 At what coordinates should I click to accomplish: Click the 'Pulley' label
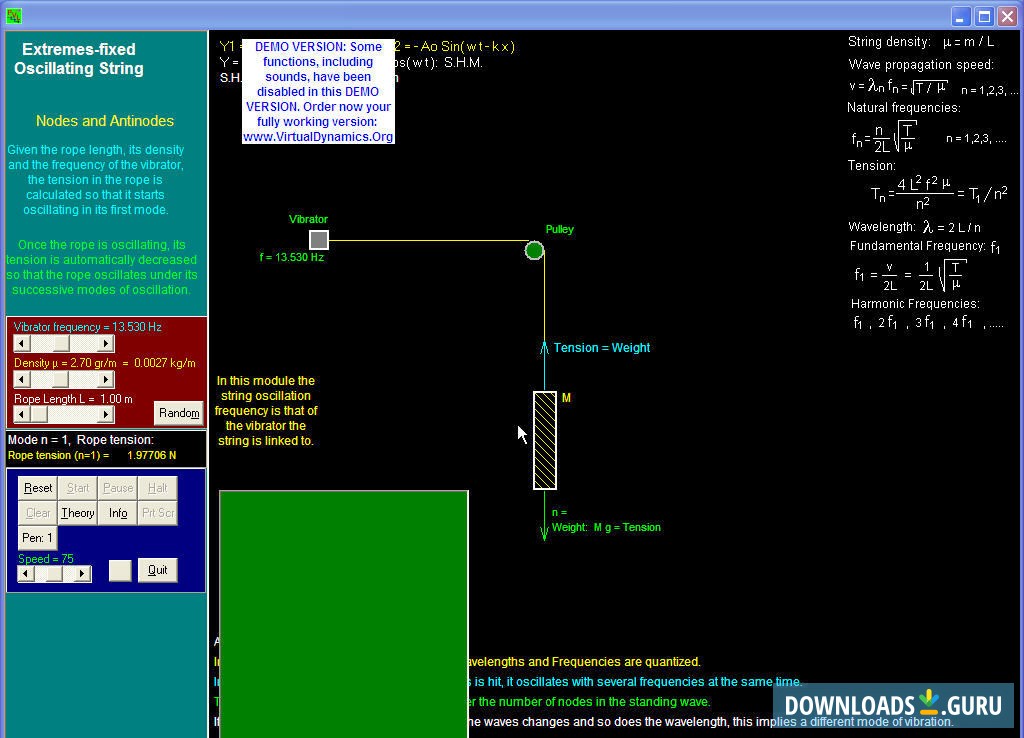pos(560,229)
